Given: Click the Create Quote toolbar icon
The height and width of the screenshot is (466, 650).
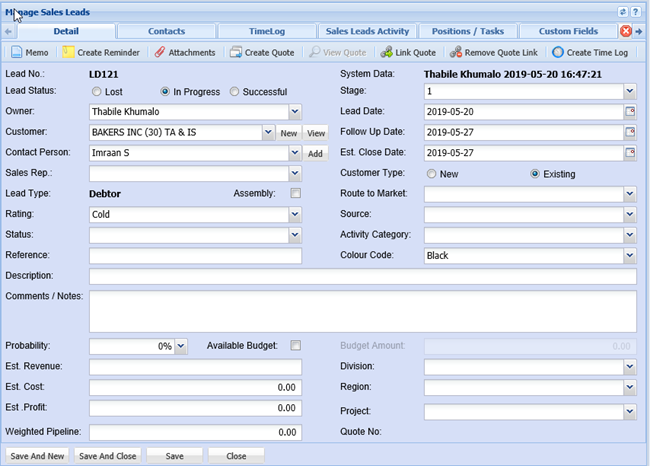Looking at the screenshot, I should pos(235,52).
